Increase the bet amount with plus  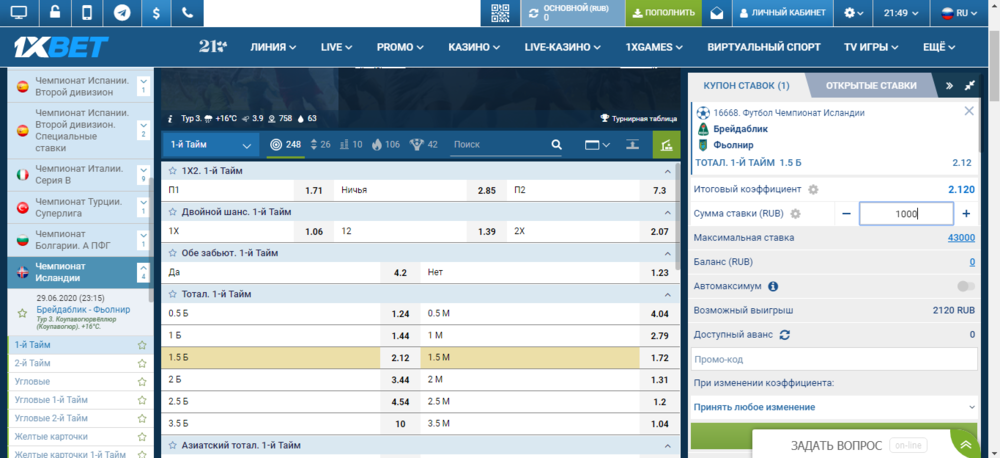[x=966, y=214]
